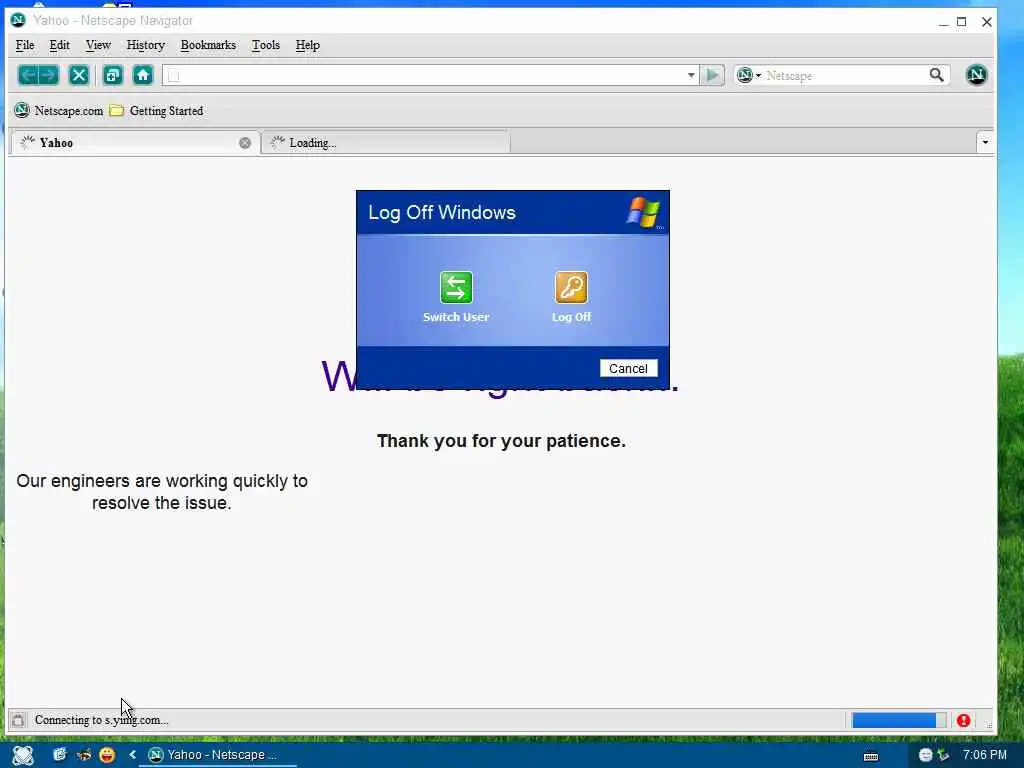
Task: Go to the Home page icon
Action: point(143,75)
